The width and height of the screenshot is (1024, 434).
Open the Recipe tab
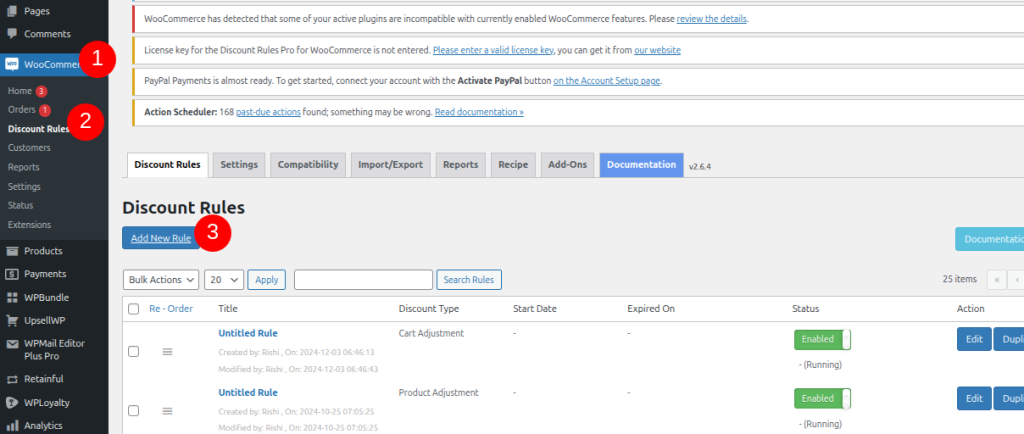[513, 165]
